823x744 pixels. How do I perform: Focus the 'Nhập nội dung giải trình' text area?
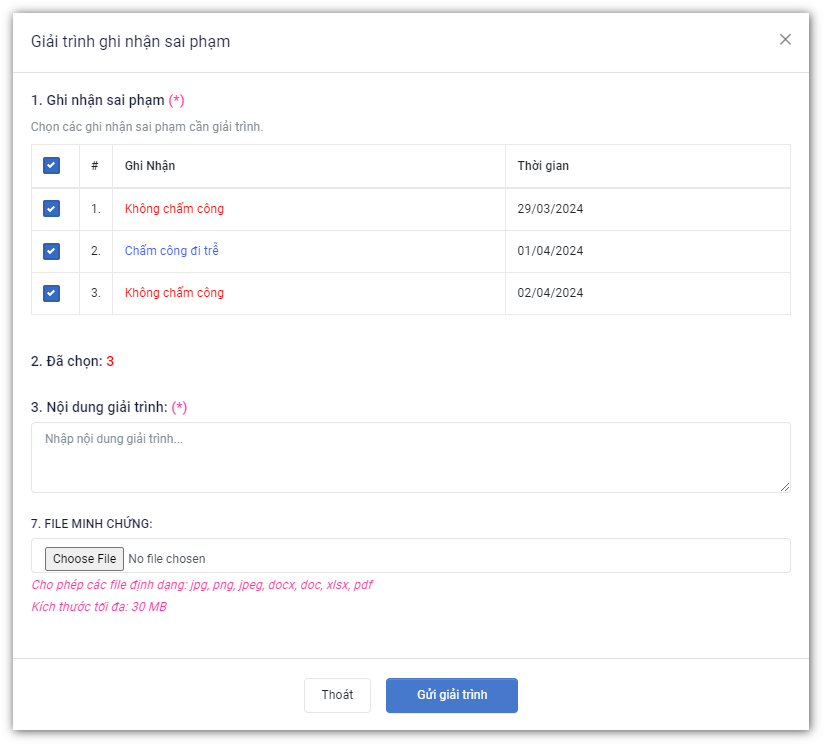(x=410, y=457)
